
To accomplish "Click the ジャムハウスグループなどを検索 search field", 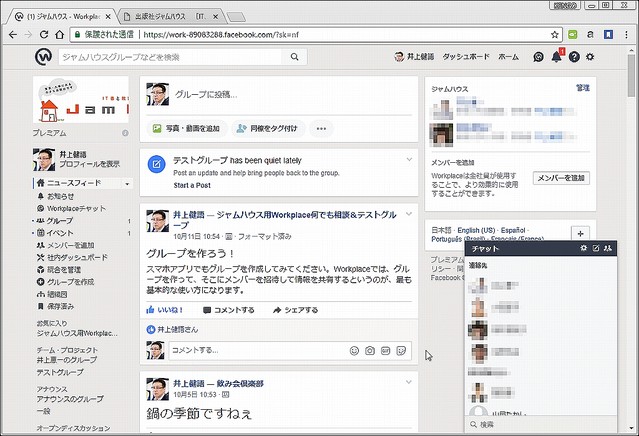I will pyautogui.click(x=170, y=57).
